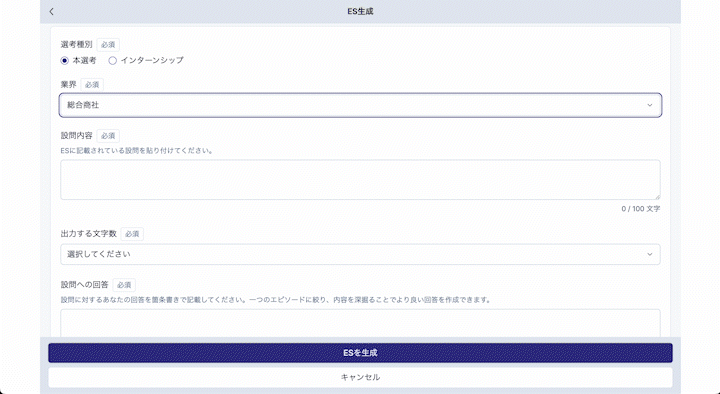Click the chevron arrow in 総合商社 dropdown

click(x=650, y=105)
